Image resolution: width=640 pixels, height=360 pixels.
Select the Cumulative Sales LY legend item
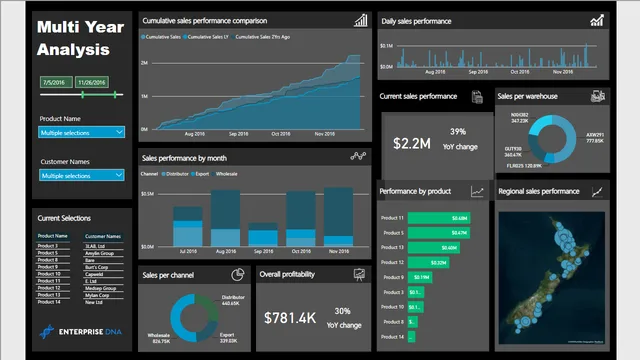point(206,37)
